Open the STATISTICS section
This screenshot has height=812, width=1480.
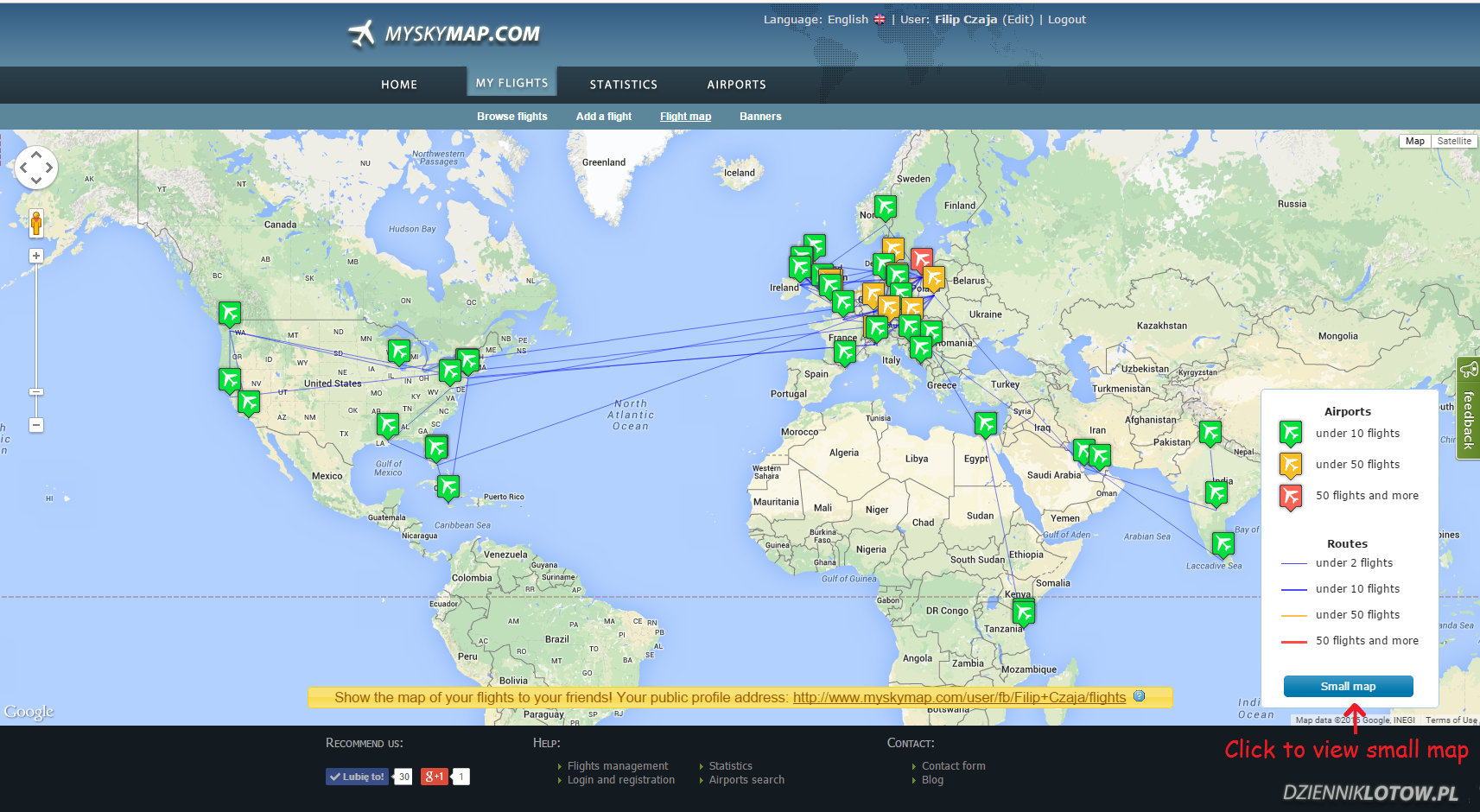624,85
